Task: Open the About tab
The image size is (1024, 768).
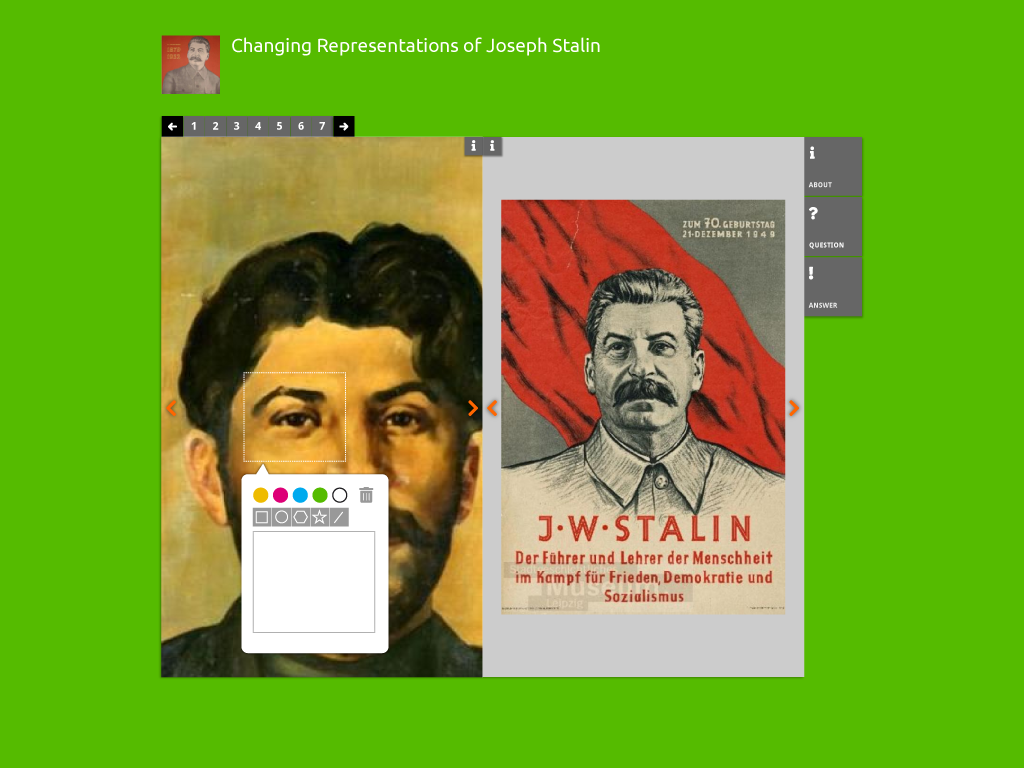Action: pos(833,166)
